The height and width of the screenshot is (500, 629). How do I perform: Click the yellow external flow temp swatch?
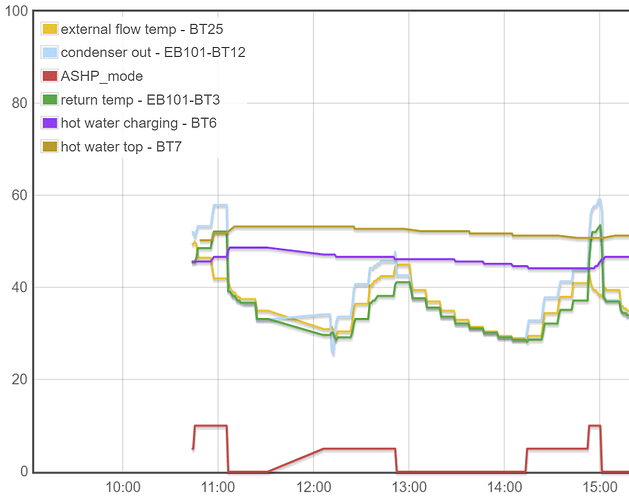click(x=50, y=29)
